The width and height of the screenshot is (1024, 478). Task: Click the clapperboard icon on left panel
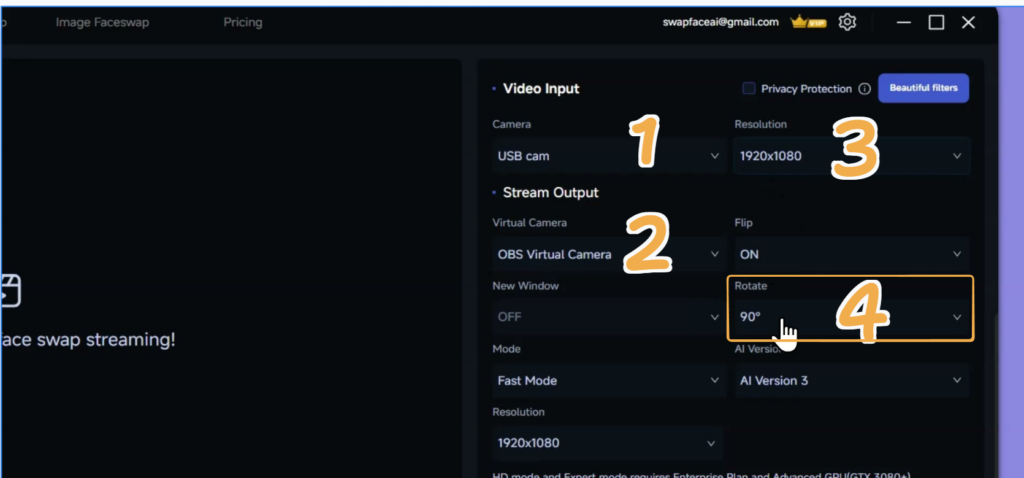(x=10, y=291)
